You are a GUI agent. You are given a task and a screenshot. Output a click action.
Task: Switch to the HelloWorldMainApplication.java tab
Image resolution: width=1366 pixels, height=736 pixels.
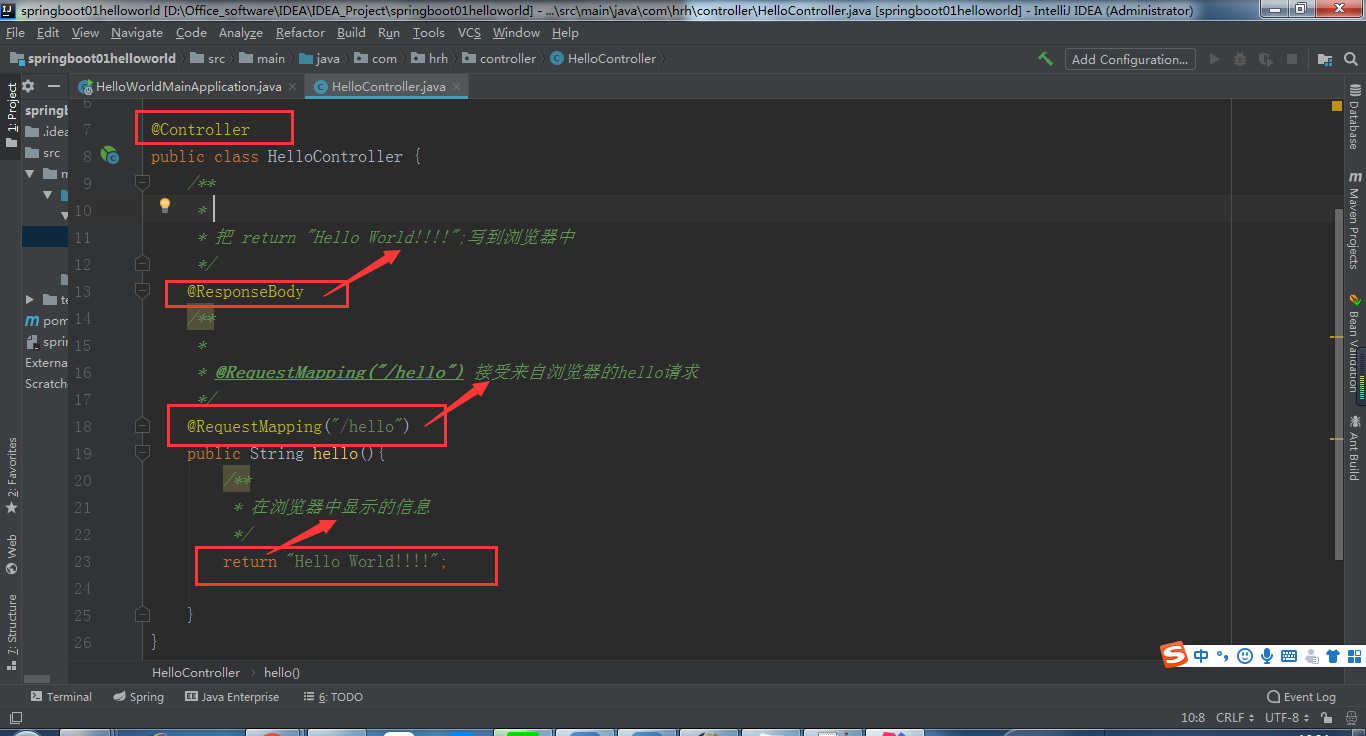(x=188, y=87)
